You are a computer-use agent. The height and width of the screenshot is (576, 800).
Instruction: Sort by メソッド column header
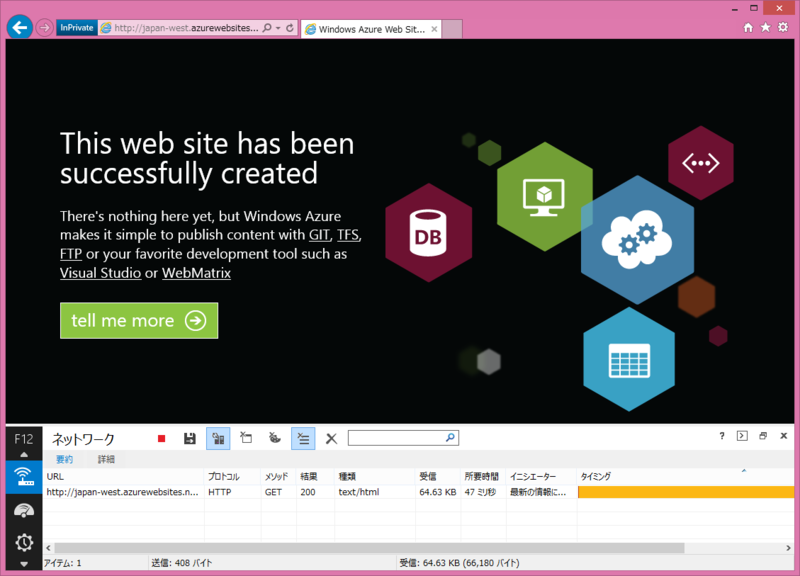coord(279,477)
